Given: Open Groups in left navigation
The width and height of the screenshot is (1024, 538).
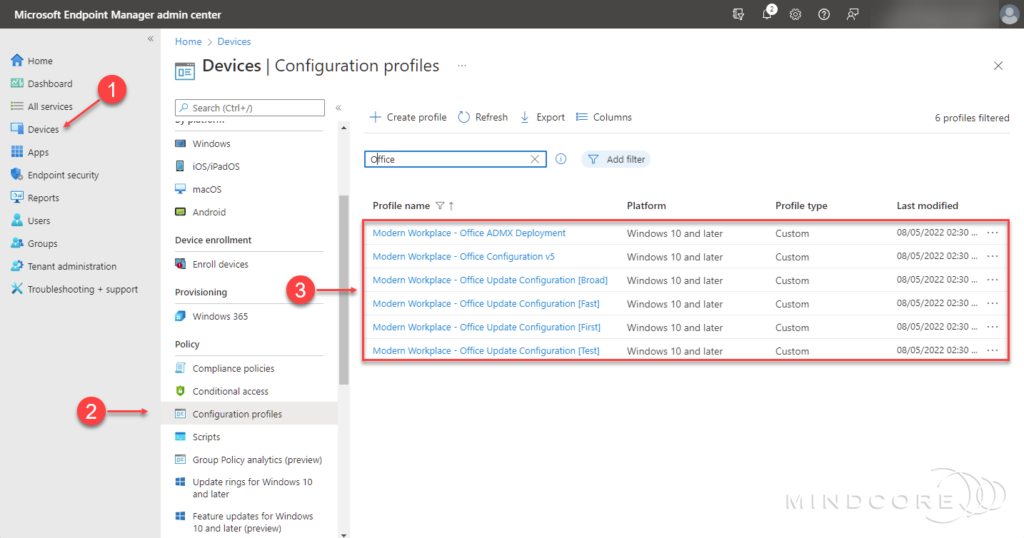Looking at the screenshot, I should click(34, 244).
